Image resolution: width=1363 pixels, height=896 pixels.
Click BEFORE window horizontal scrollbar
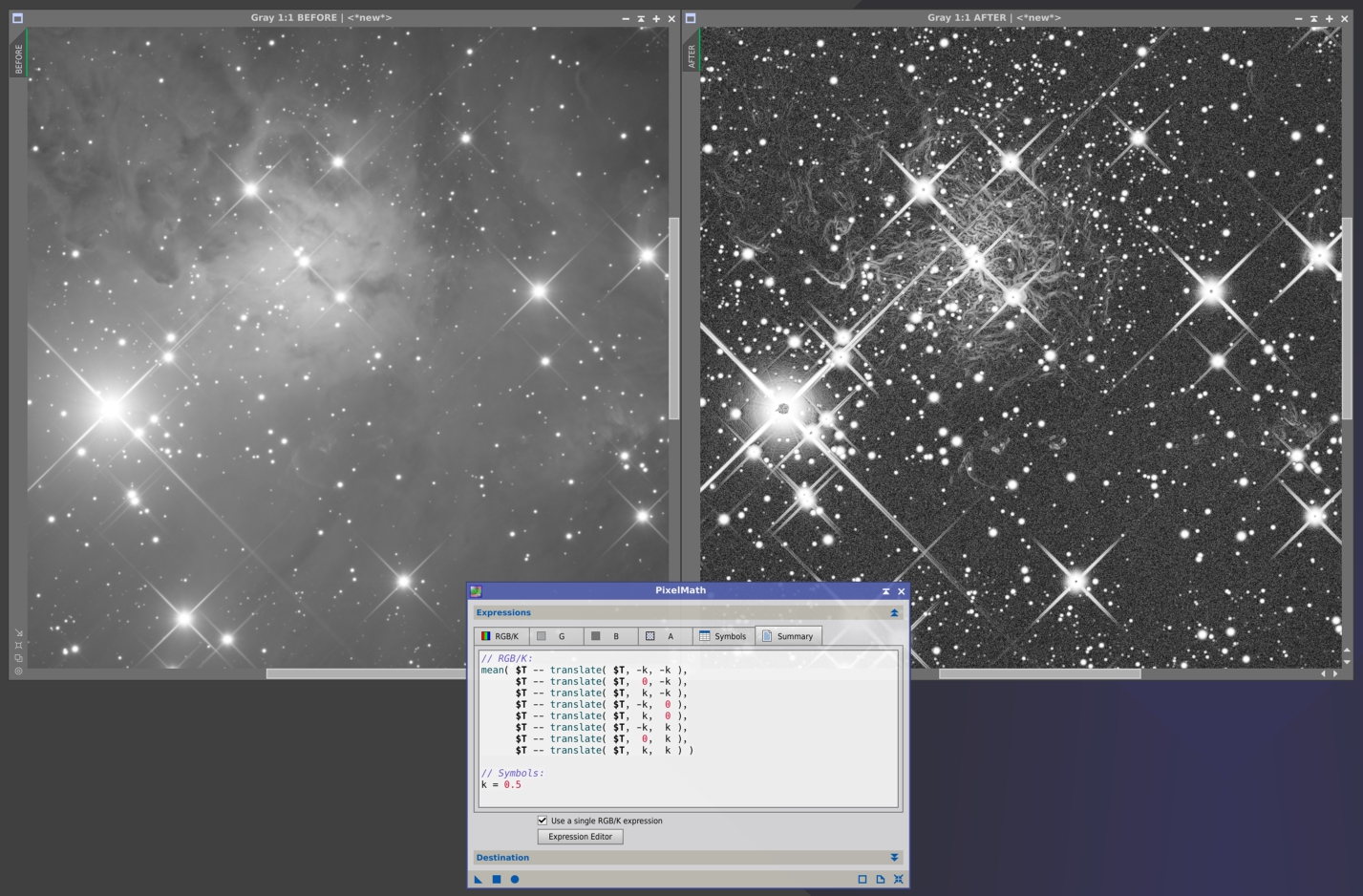pos(367,673)
